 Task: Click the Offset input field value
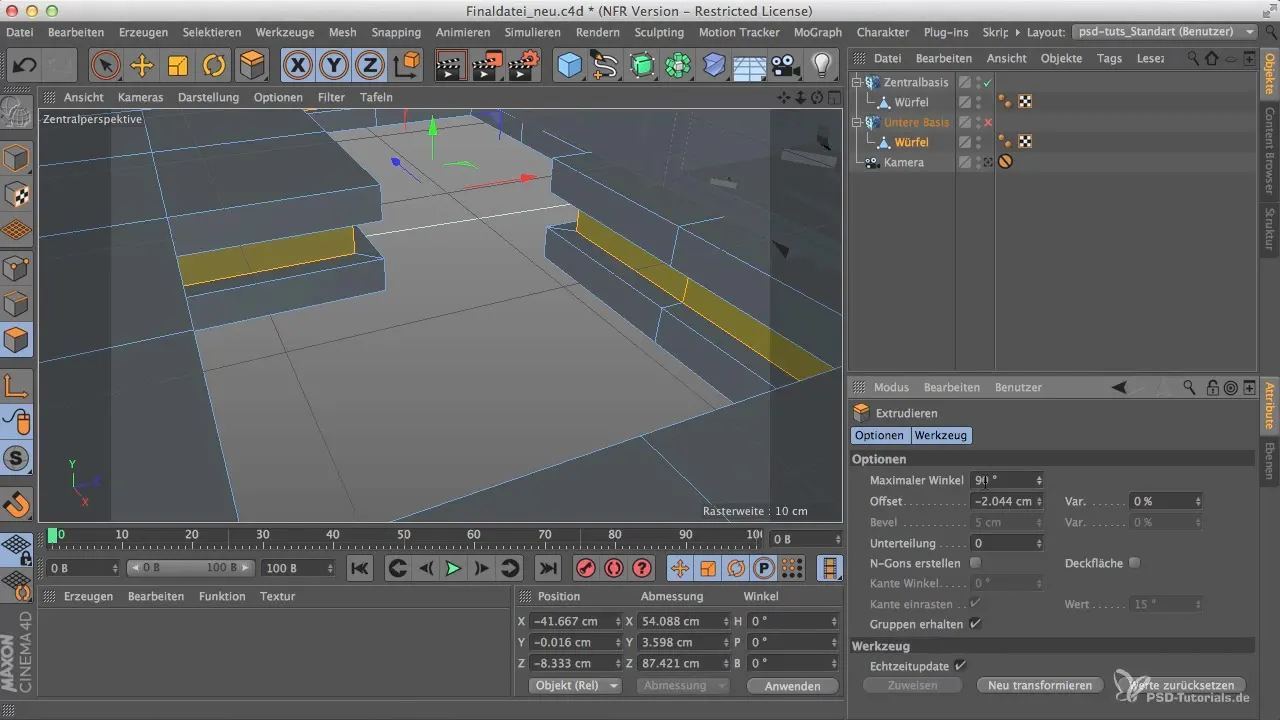(x=1002, y=501)
